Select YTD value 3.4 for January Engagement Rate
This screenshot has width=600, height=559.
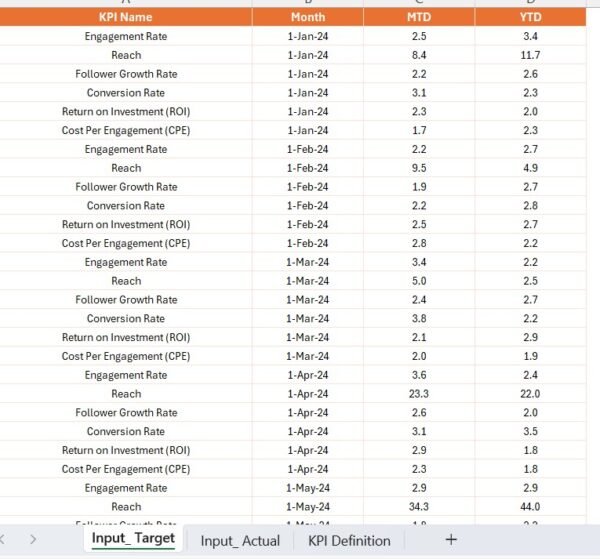tap(530, 36)
